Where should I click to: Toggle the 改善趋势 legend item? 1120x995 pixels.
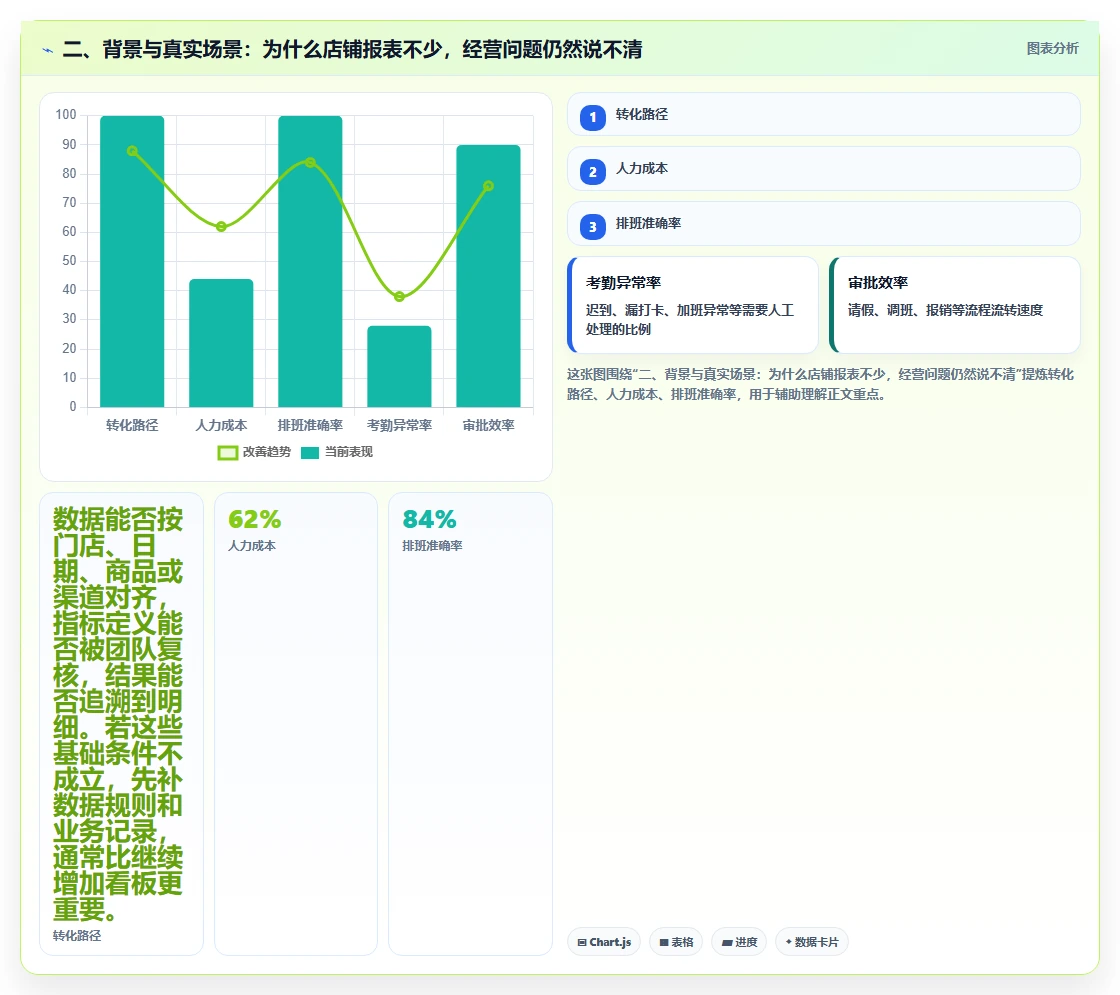point(254,452)
